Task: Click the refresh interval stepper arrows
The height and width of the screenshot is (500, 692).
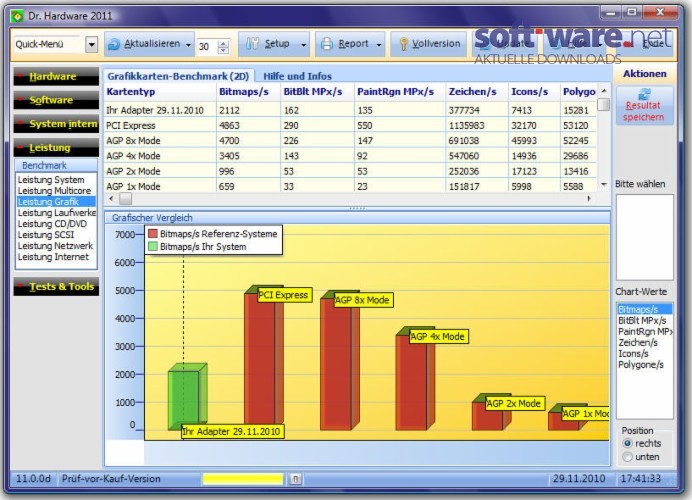Action: (223, 46)
